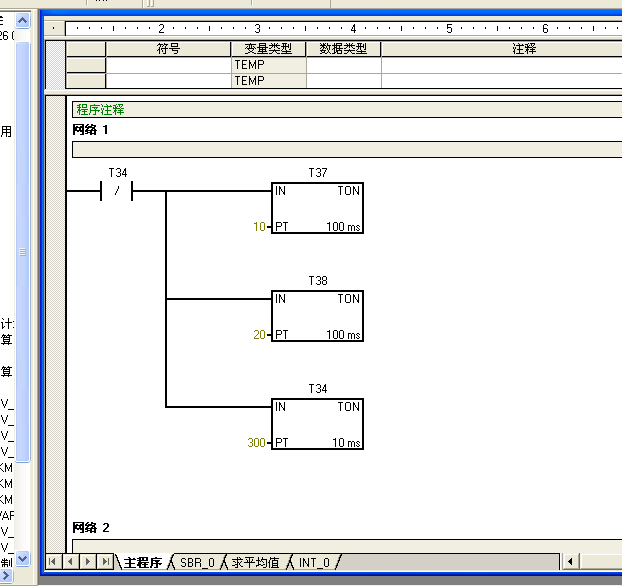Select the T37 TON timer box
This screenshot has height=587, width=622.
point(317,208)
